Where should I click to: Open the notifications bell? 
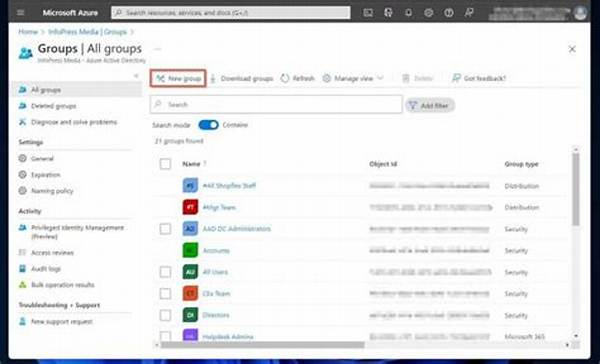[x=408, y=13]
